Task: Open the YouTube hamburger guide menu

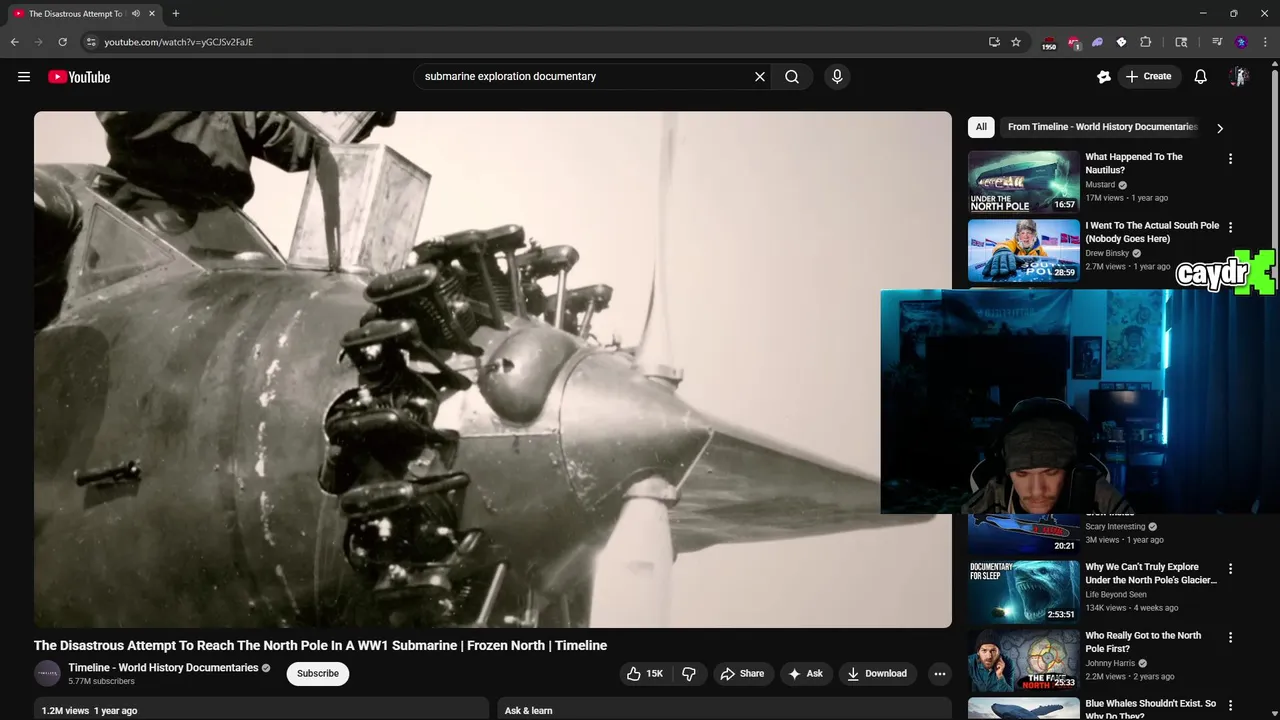Action: coord(24,77)
